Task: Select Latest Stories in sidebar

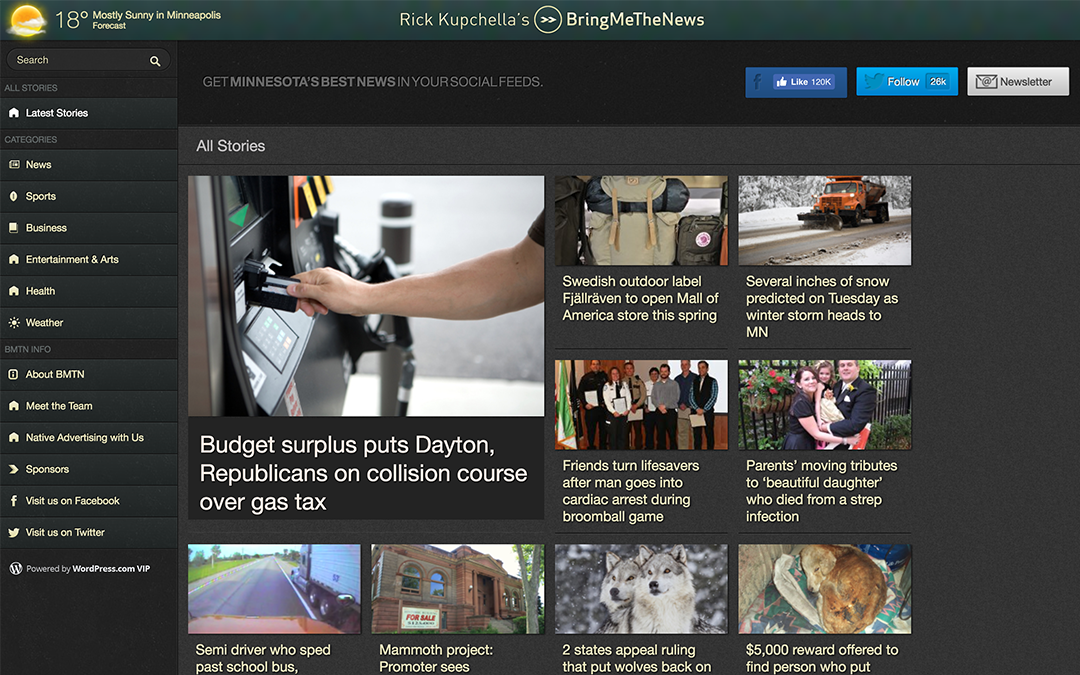Action: pos(57,113)
